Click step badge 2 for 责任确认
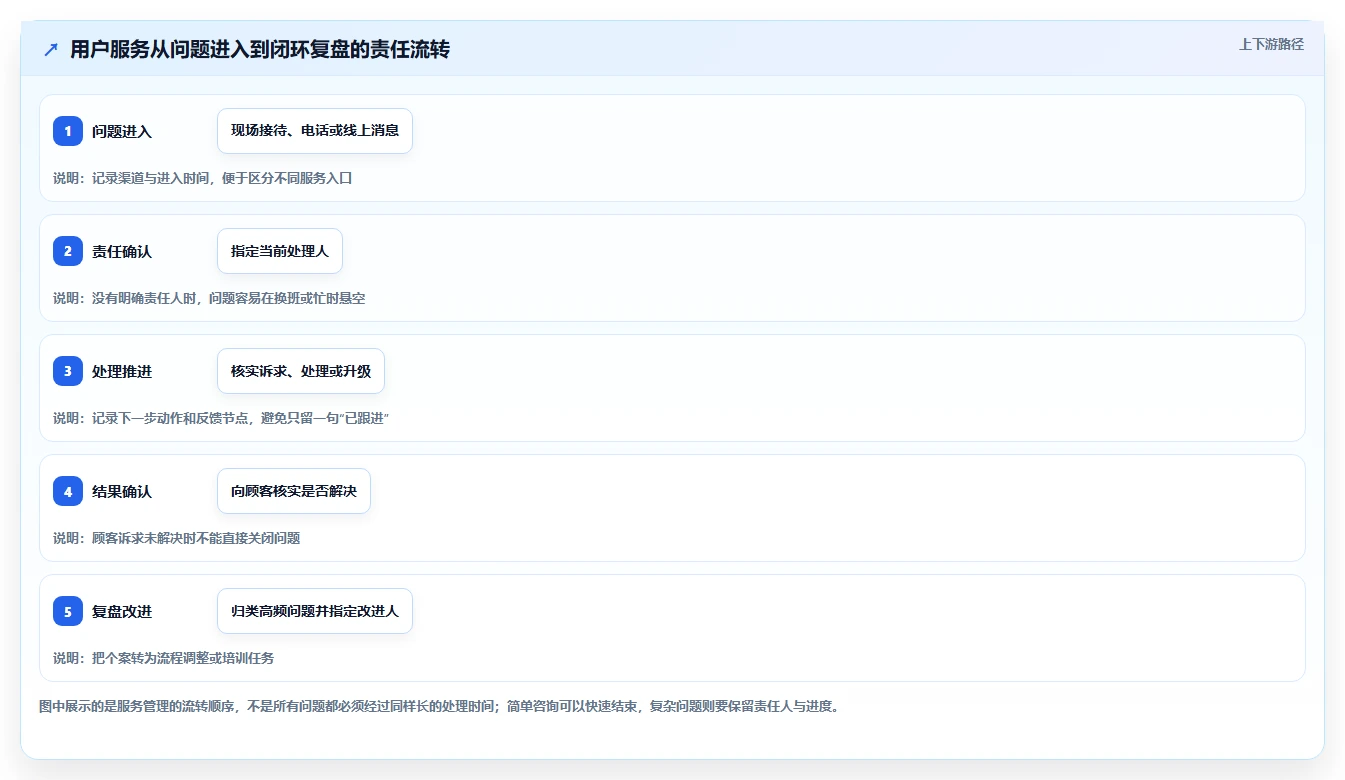 pos(68,251)
